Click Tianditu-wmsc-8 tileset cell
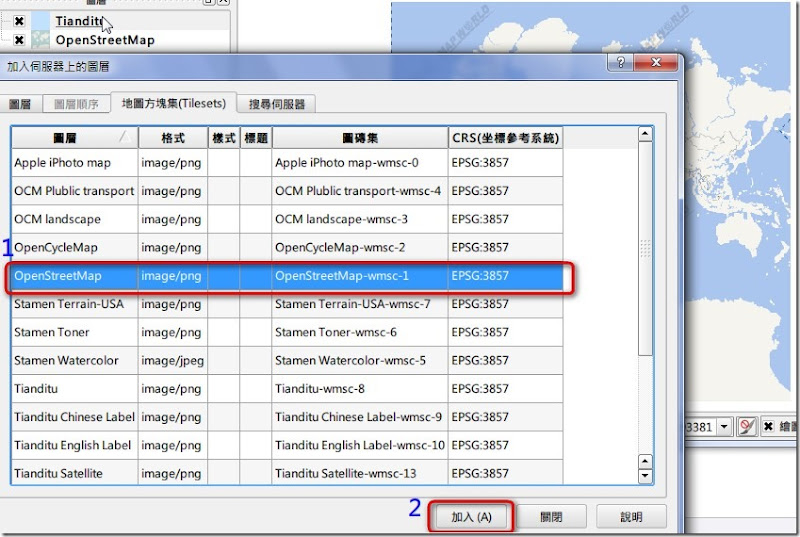Image resolution: width=800 pixels, height=537 pixels. coord(360,389)
